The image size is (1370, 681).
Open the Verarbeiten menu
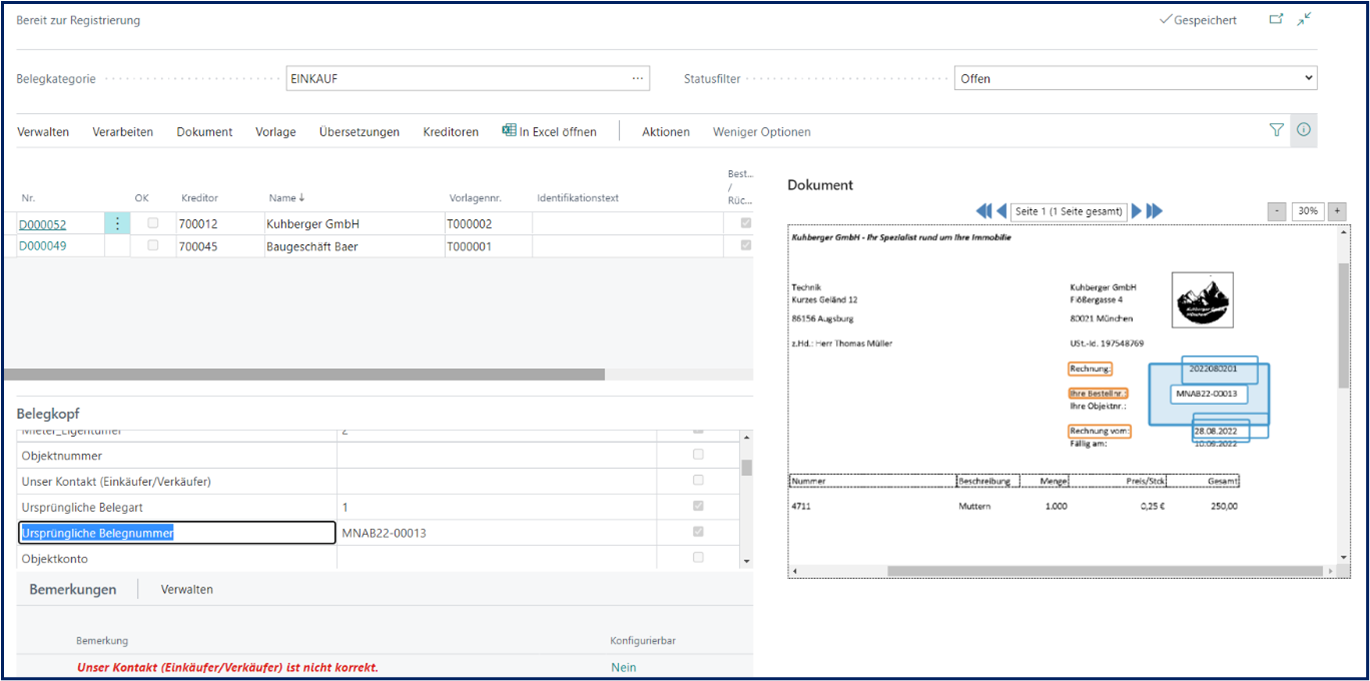[x=122, y=132]
